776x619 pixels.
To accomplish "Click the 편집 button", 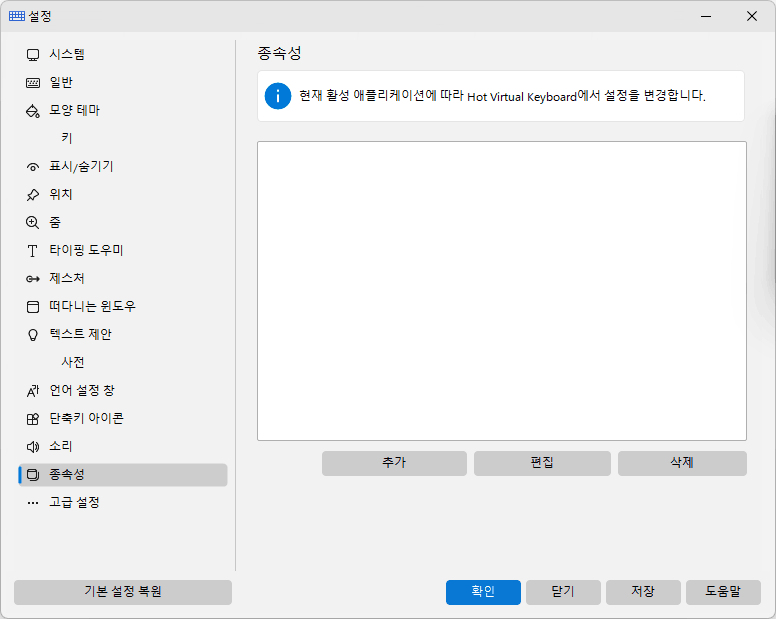I will (542, 463).
